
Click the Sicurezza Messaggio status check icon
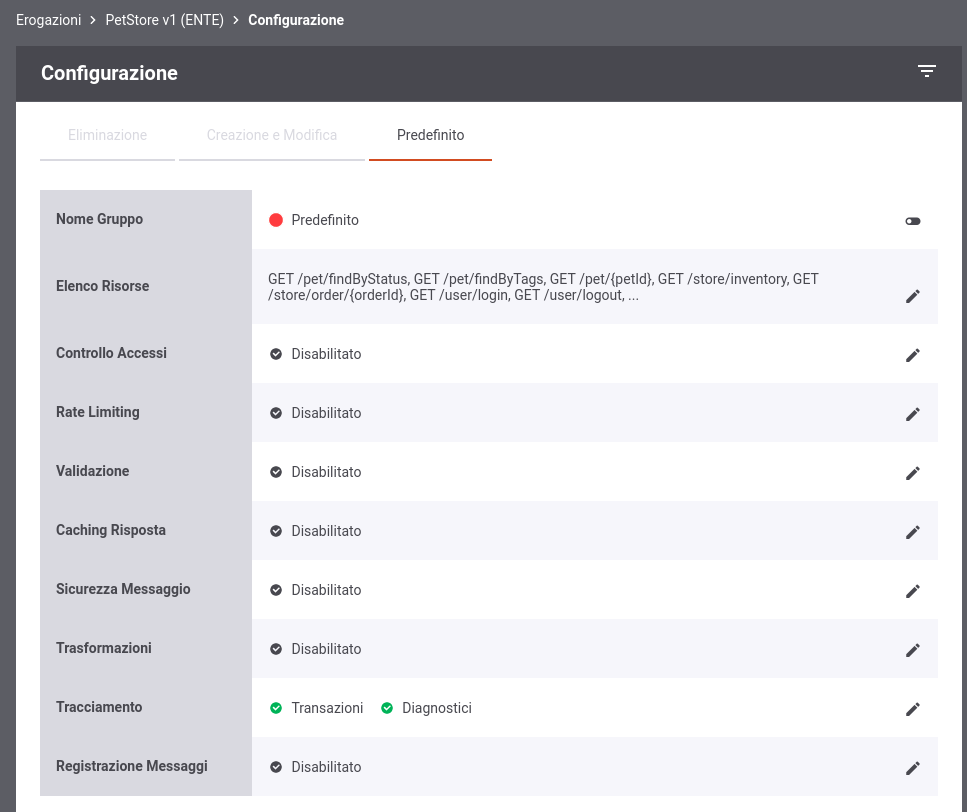276,590
